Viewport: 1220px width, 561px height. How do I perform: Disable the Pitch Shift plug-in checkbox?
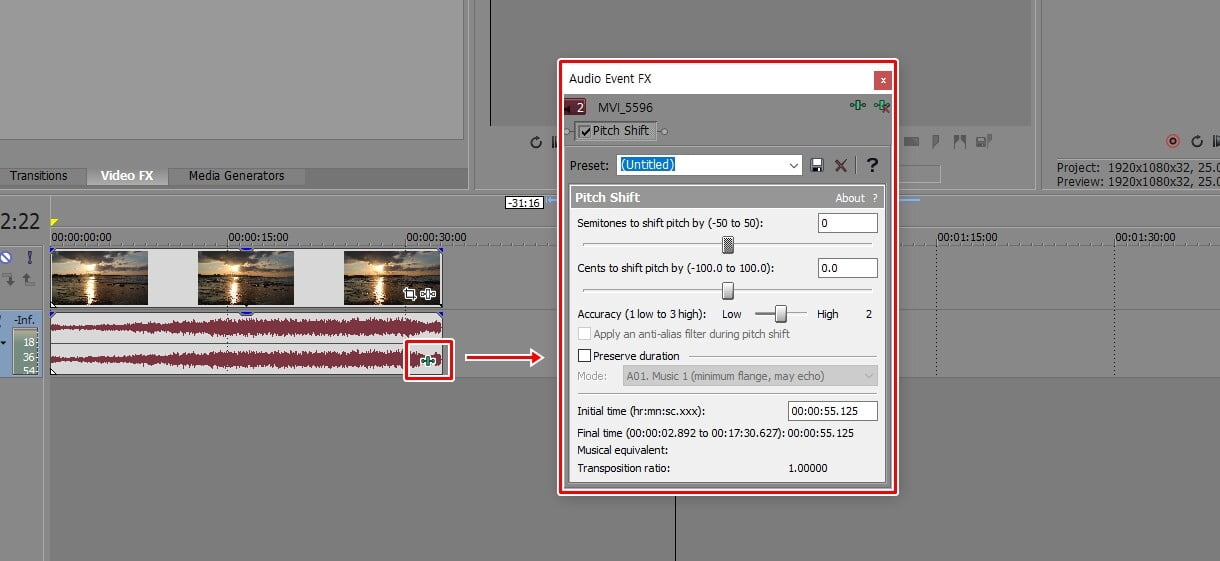[585, 131]
